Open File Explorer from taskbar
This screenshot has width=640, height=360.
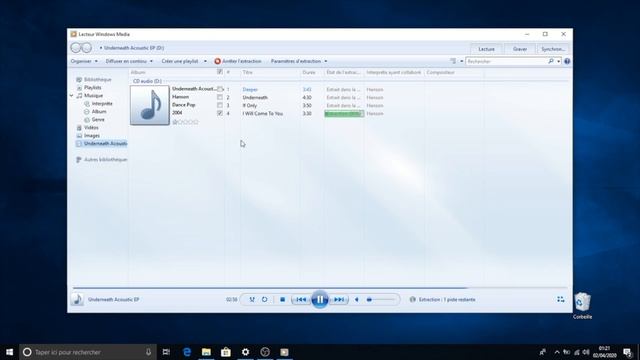point(206,352)
